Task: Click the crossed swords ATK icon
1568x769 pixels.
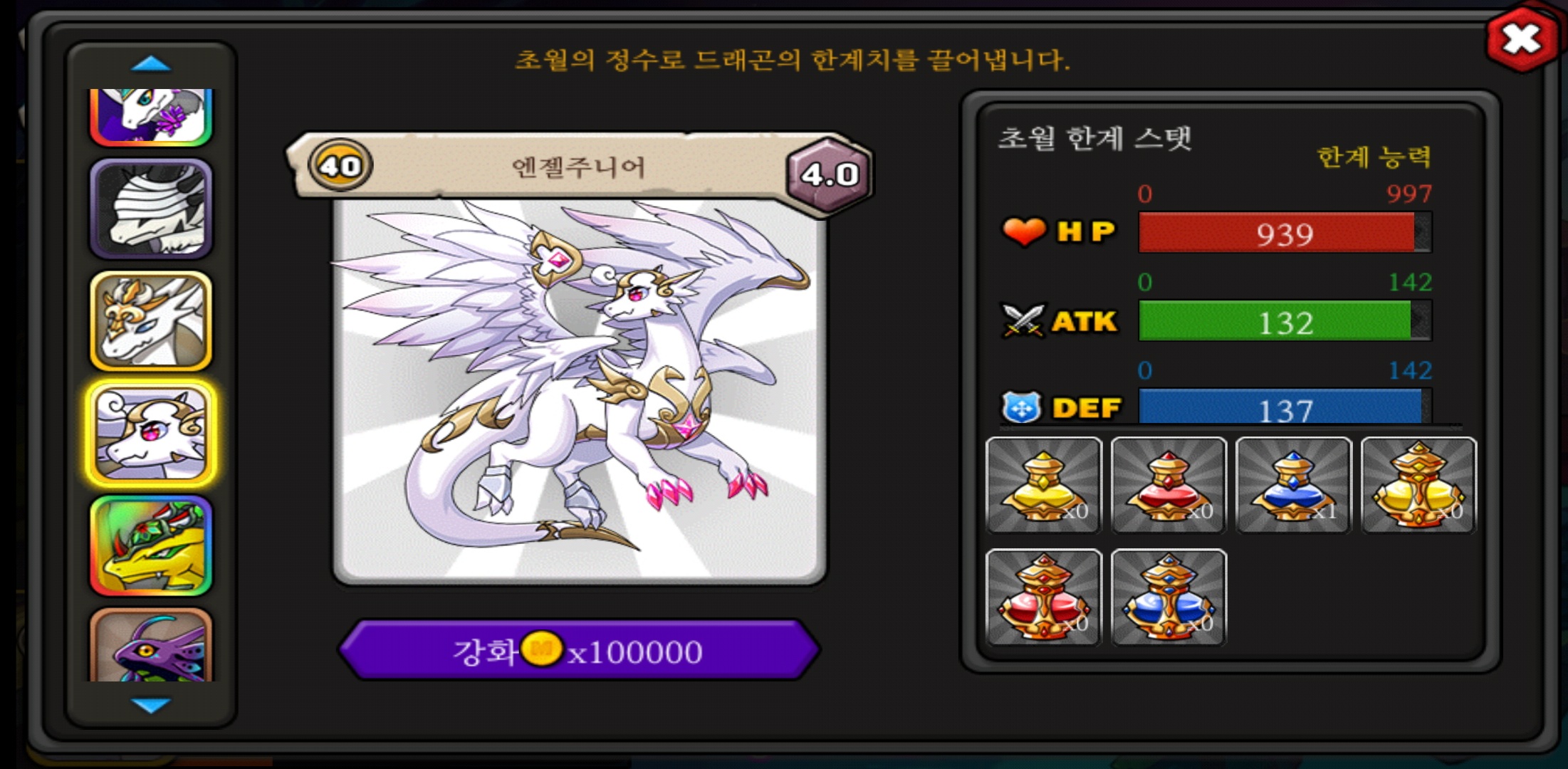Action: (x=1023, y=320)
